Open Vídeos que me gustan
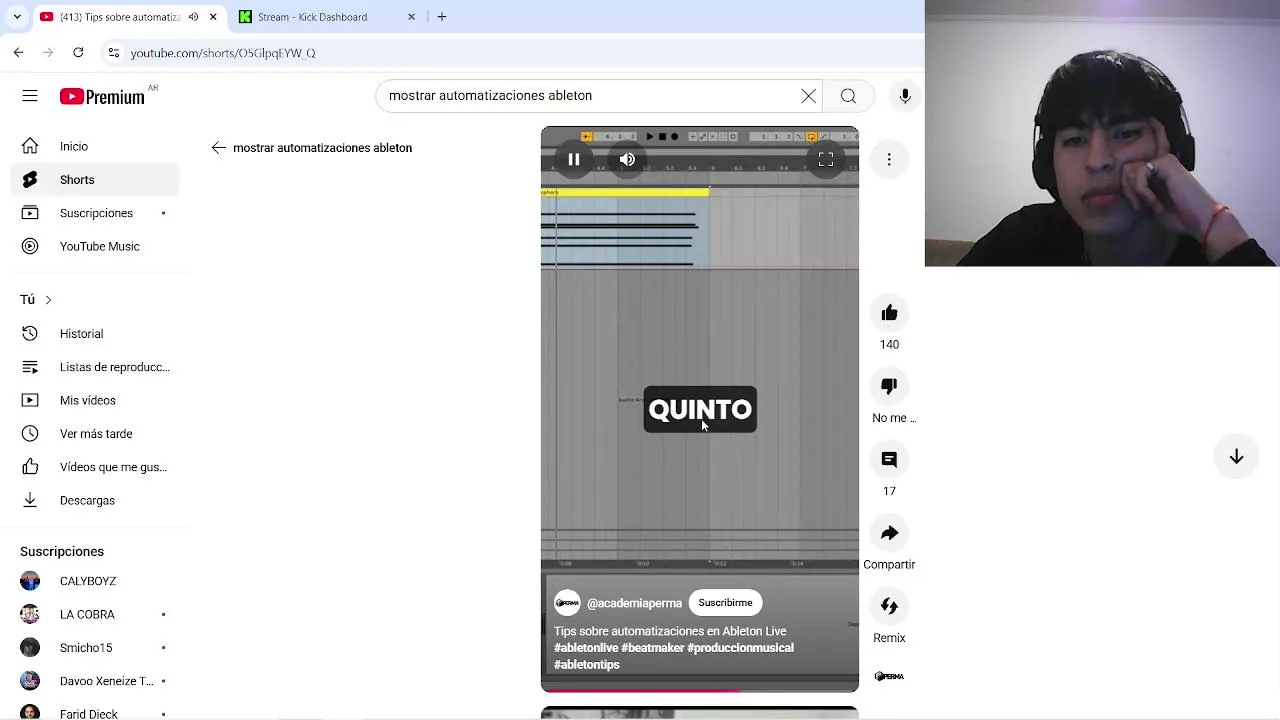This screenshot has width=1280, height=720. (96, 467)
